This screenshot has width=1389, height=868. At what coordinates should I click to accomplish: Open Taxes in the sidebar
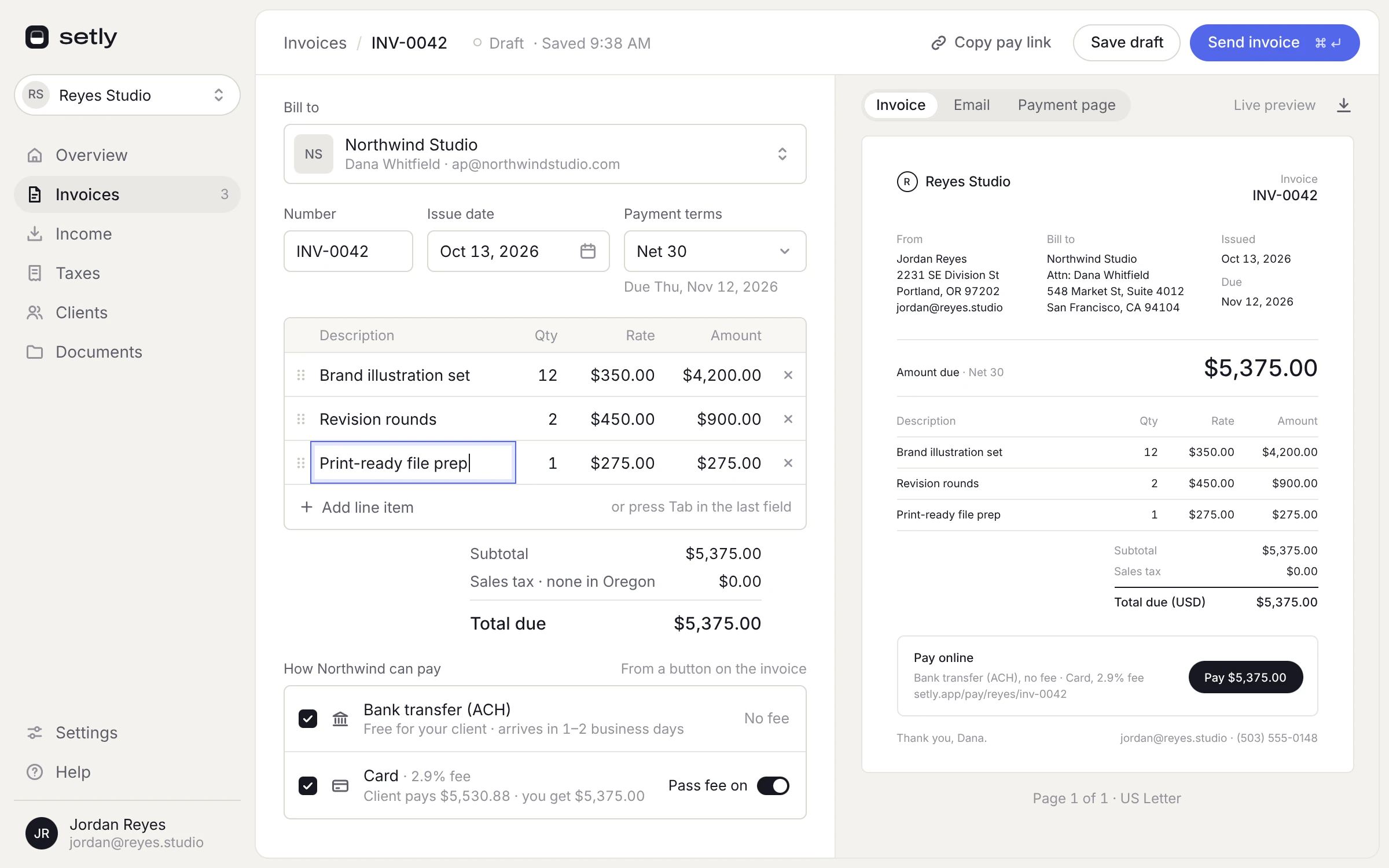tap(127, 273)
